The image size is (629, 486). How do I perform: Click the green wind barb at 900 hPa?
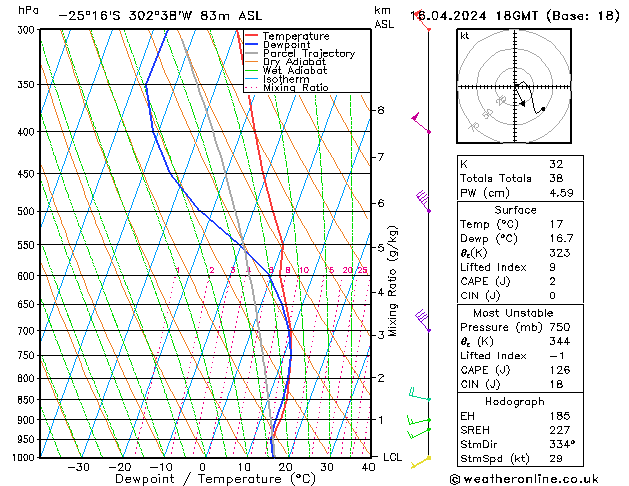(x=419, y=420)
